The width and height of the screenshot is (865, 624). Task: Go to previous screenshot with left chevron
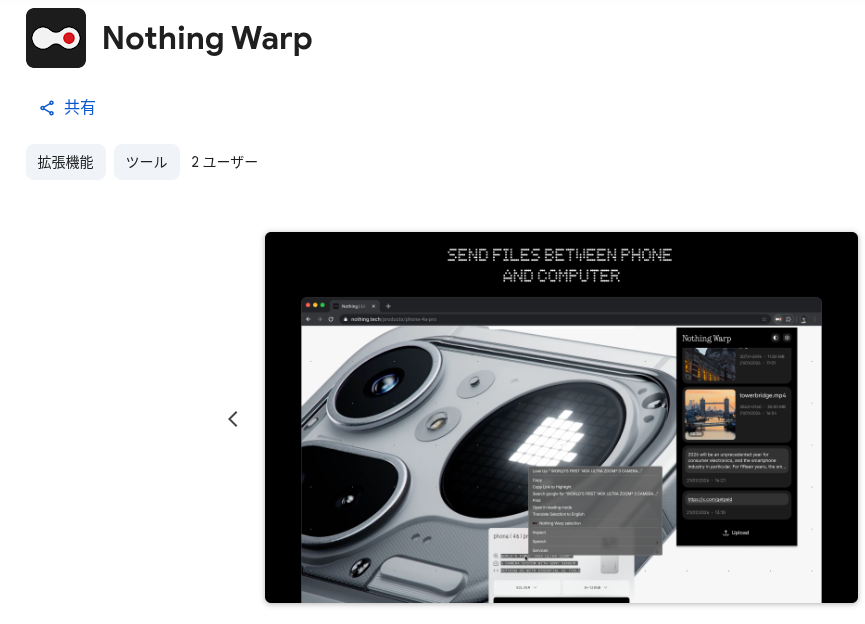(x=233, y=419)
